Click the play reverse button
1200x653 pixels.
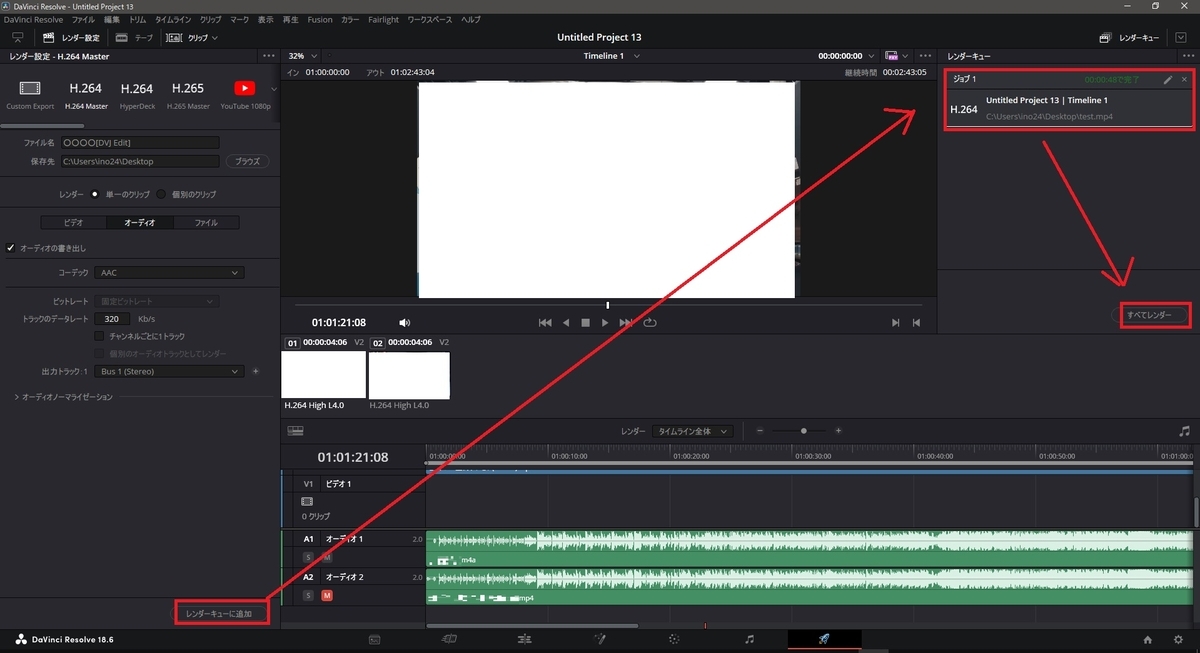566,323
